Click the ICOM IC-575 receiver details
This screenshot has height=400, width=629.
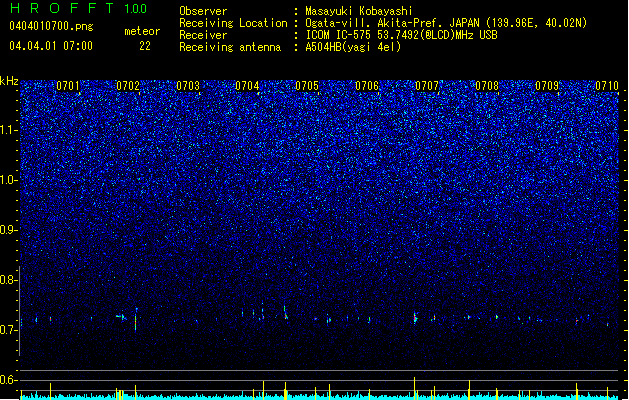[401, 35]
